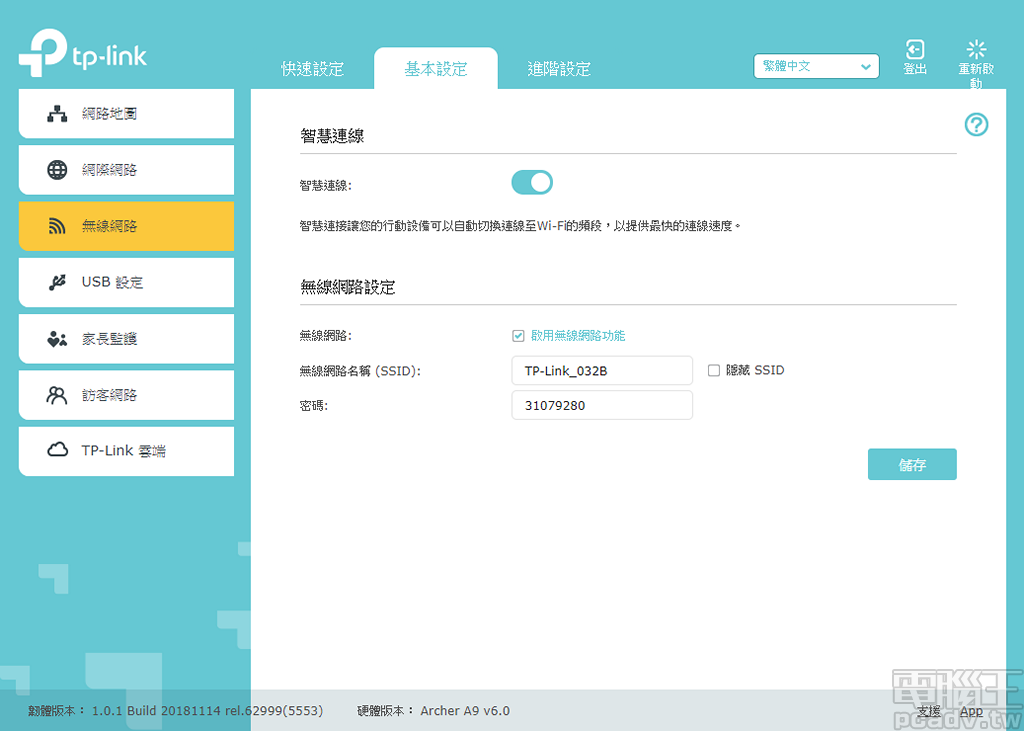Open the USB 設定 sidebar menu item
The image size is (1024, 731).
(x=127, y=282)
